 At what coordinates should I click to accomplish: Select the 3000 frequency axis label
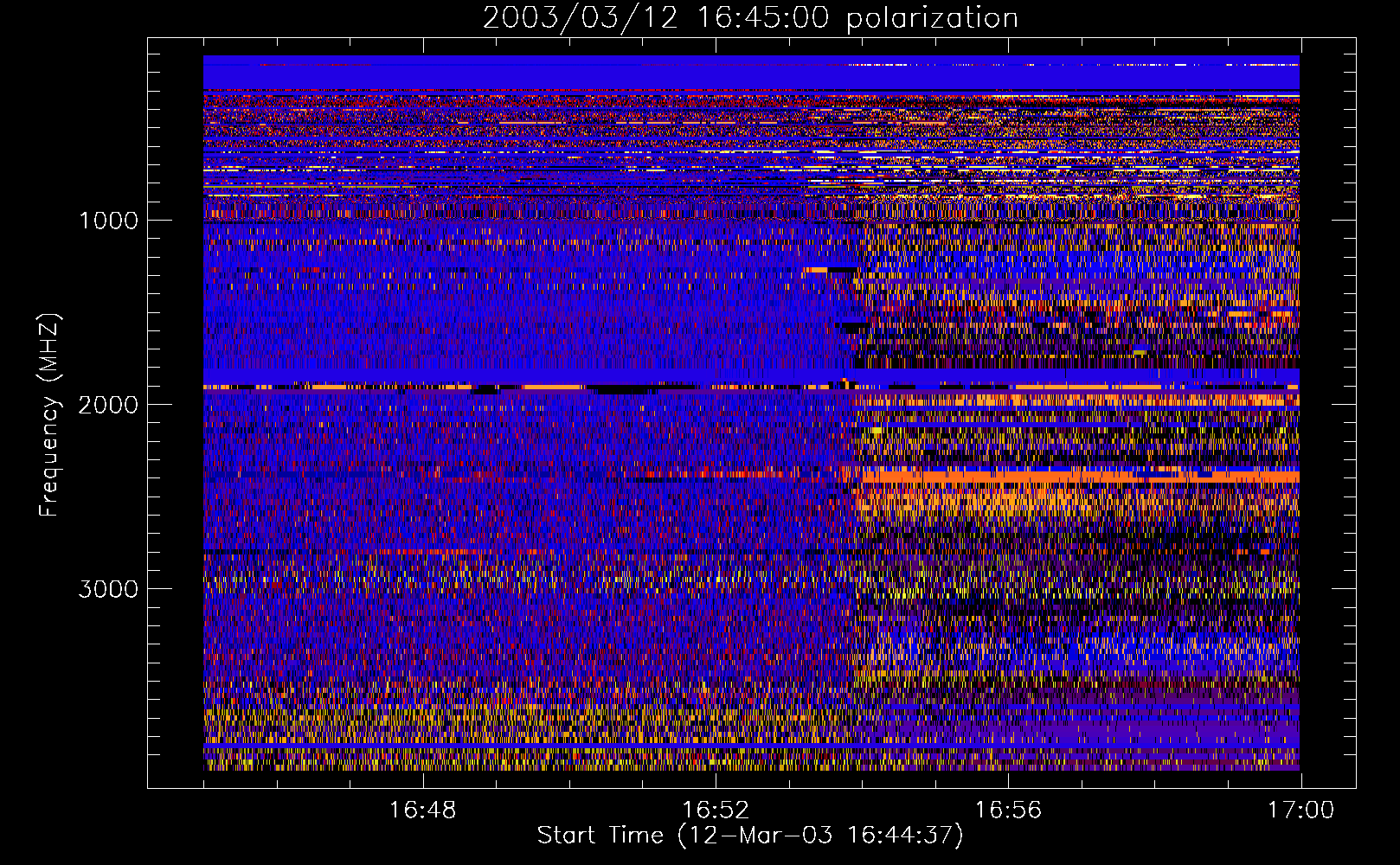tap(108, 589)
